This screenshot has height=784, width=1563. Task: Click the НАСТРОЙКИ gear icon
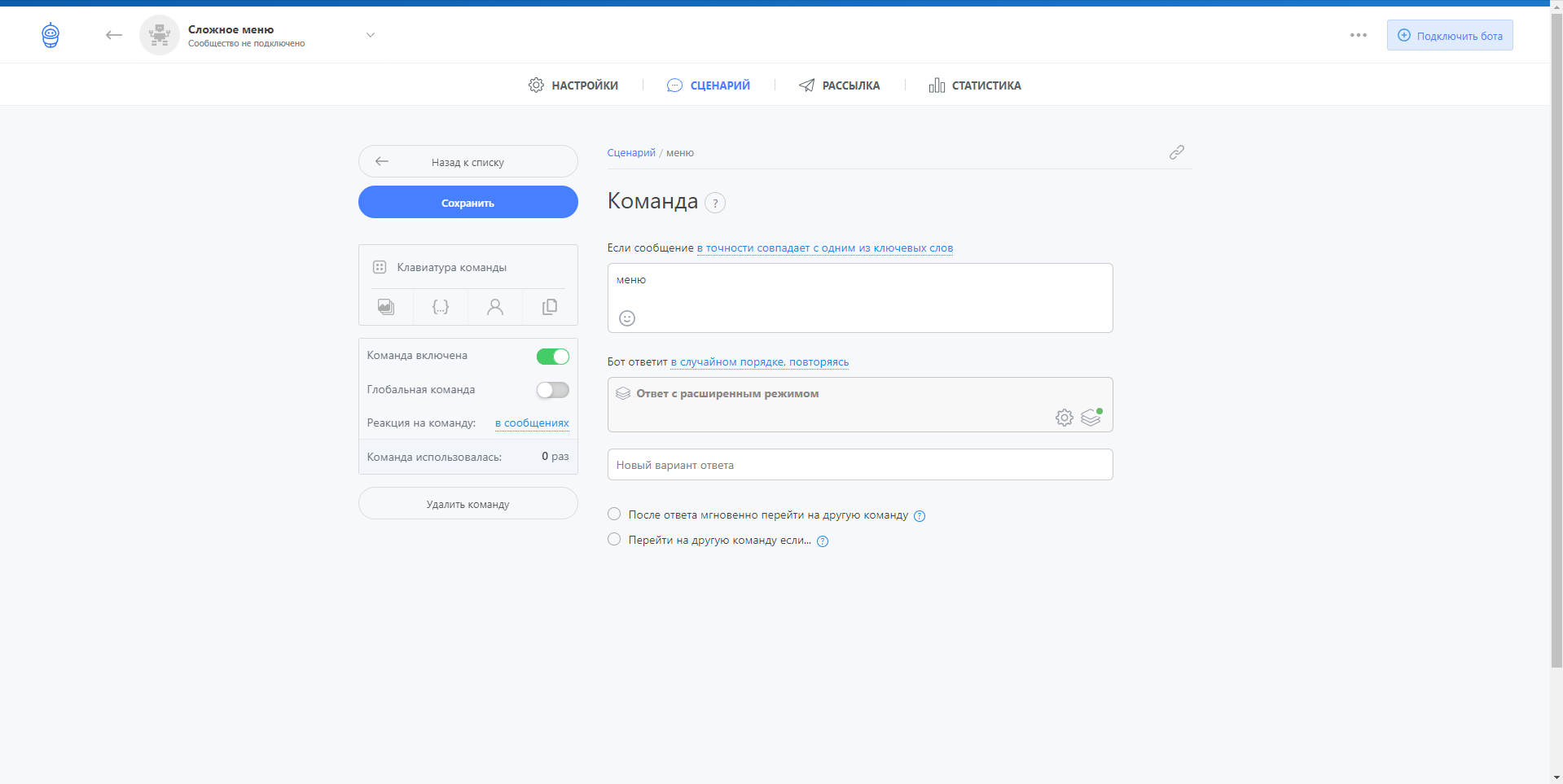click(536, 85)
